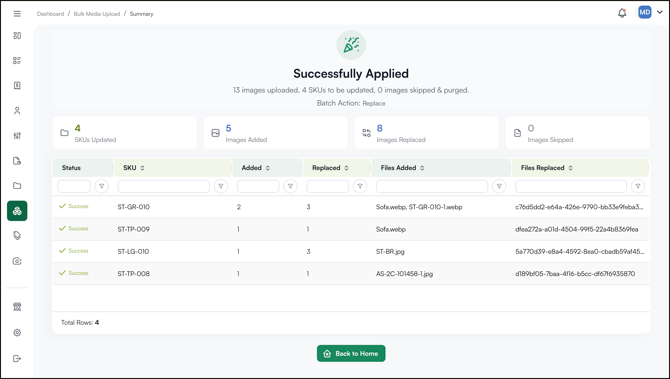The image size is (670, 379).
Task: Open the user profile icon in sidebar
Action: [17, 111]
